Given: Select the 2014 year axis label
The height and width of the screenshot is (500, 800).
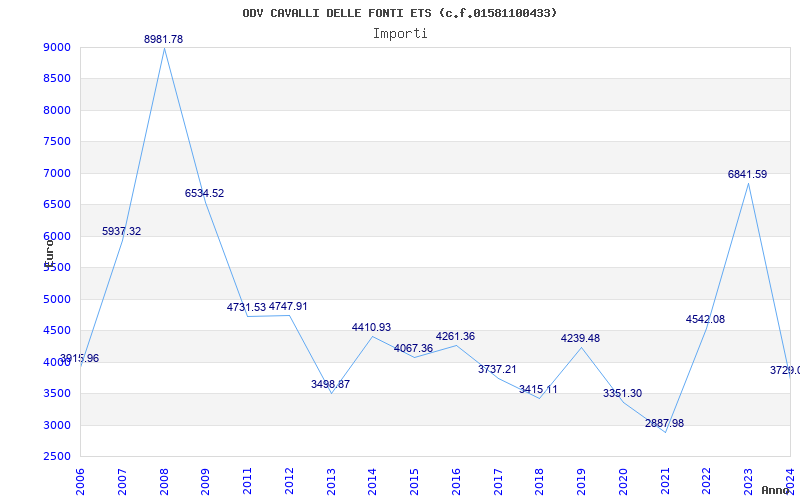Looking at the screenshot, I should 372,482.
